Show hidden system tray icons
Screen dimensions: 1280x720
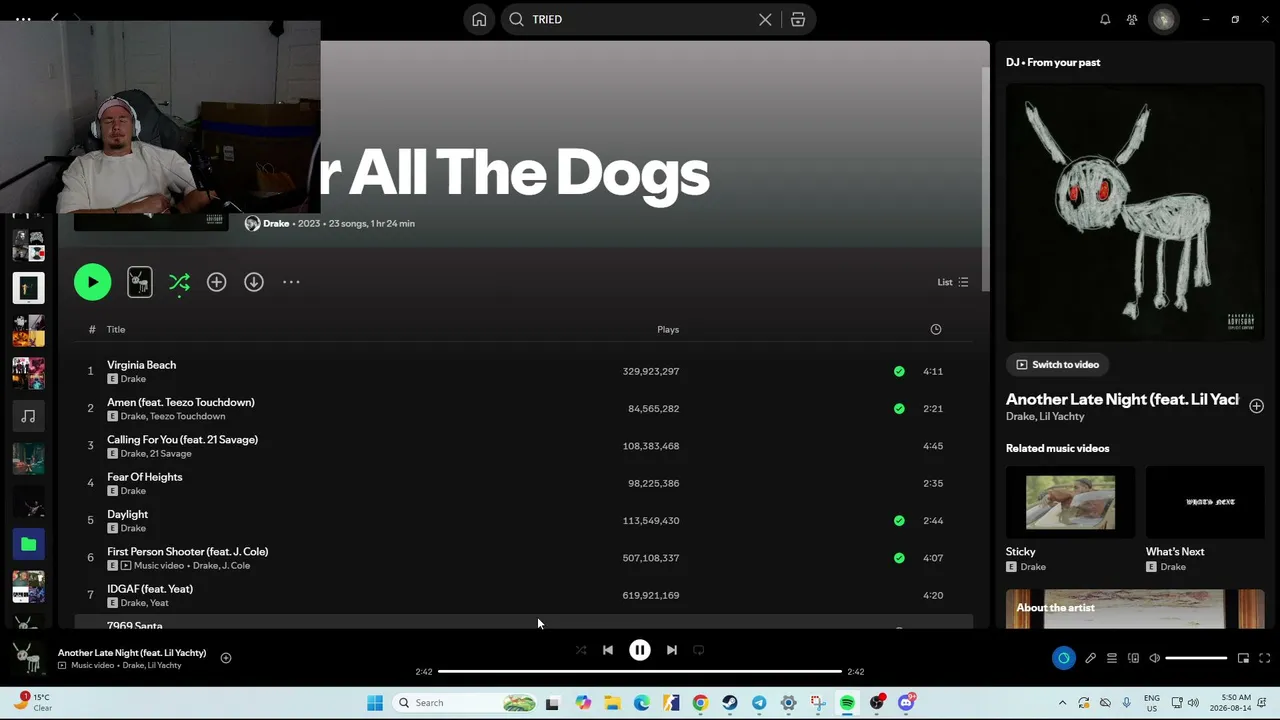1062,703
